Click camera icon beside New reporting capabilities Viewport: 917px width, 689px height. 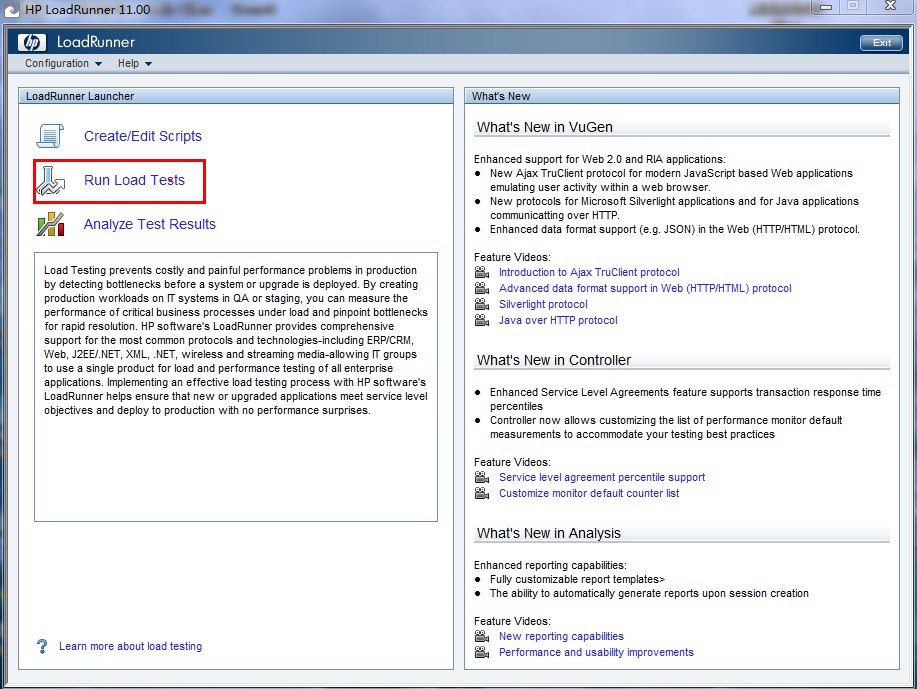[482, 636]
